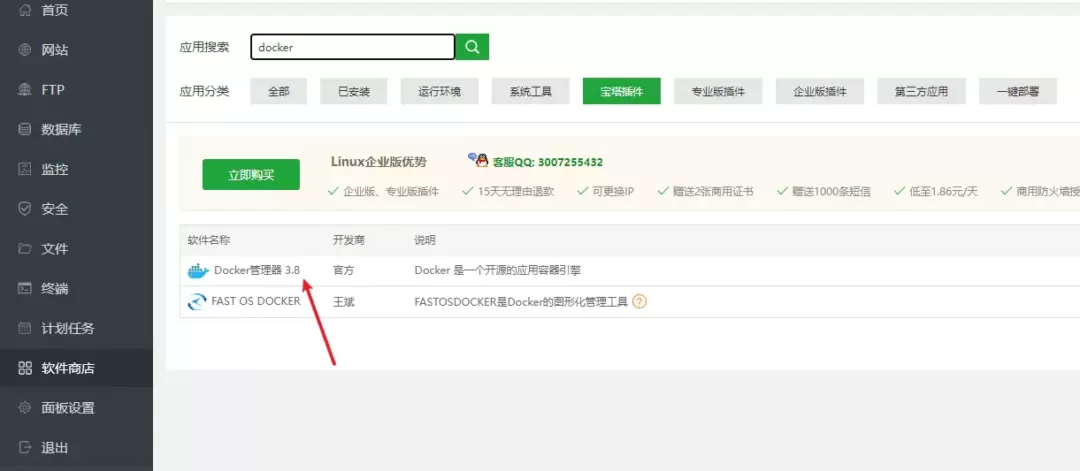
Task: Click 低至1.86元/天 benefit text
Action: point(944,191)
